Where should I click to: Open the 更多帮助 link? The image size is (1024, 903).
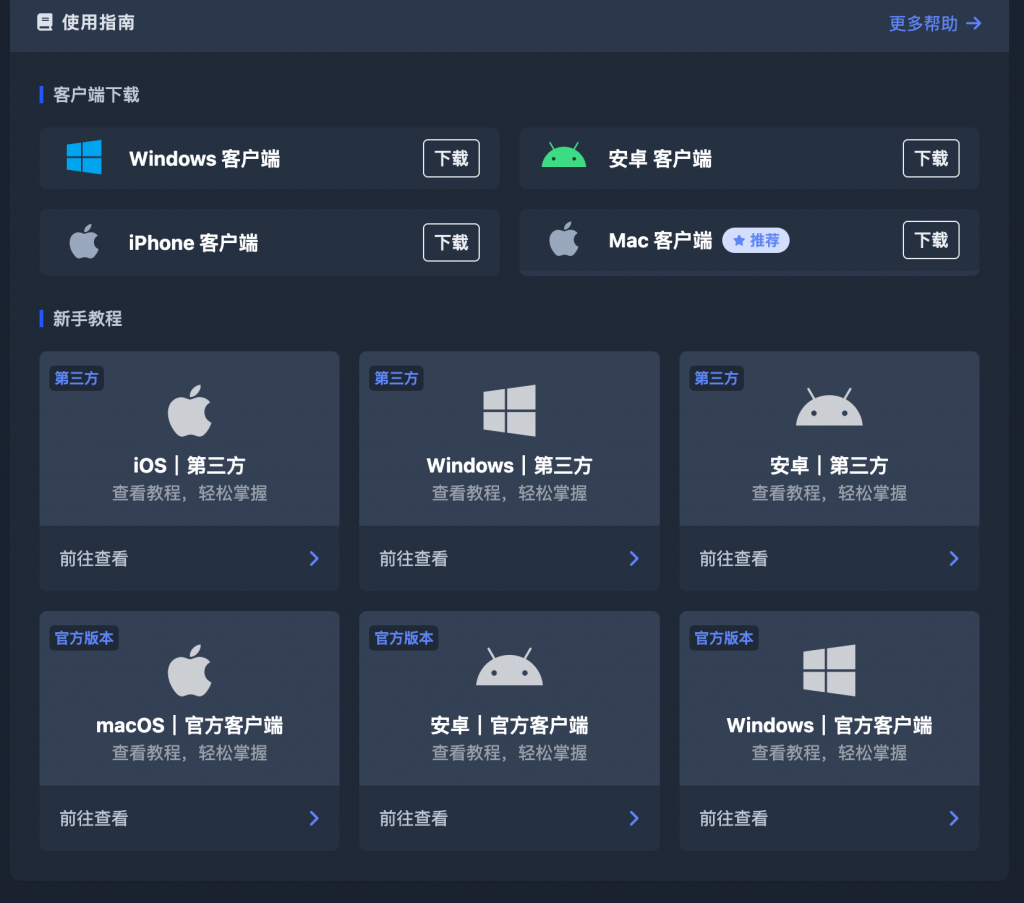click(934, 23)
